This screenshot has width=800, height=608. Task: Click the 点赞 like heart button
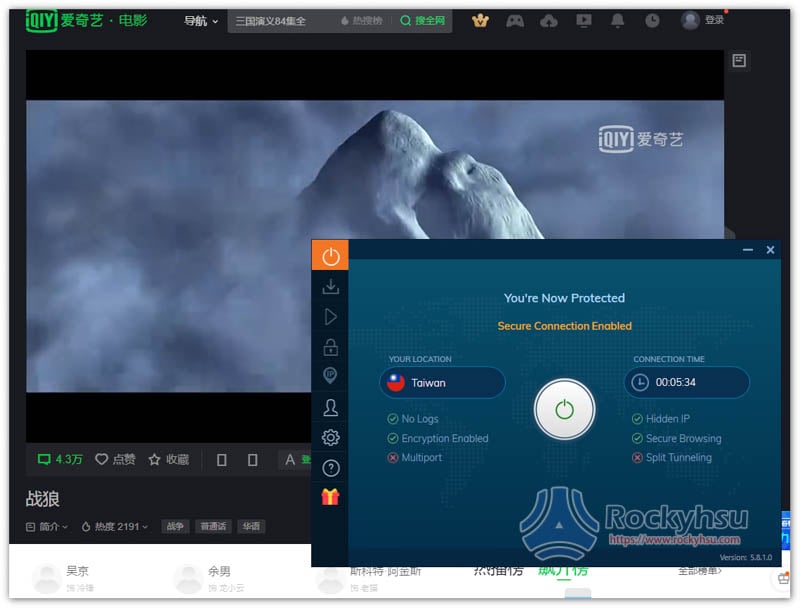click(x=115, y=460)
